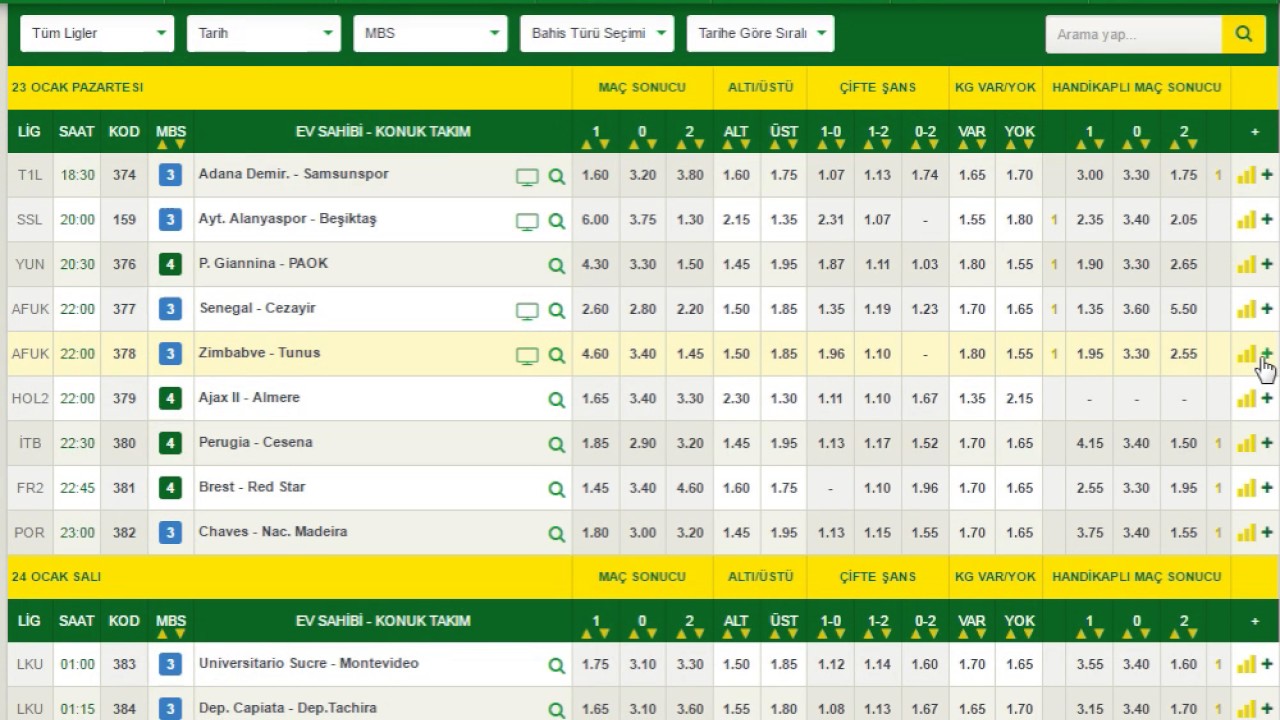
Task: Open the Tarihe Göre Sıralı sort dropdown
Action: click(x=760, y=34)
